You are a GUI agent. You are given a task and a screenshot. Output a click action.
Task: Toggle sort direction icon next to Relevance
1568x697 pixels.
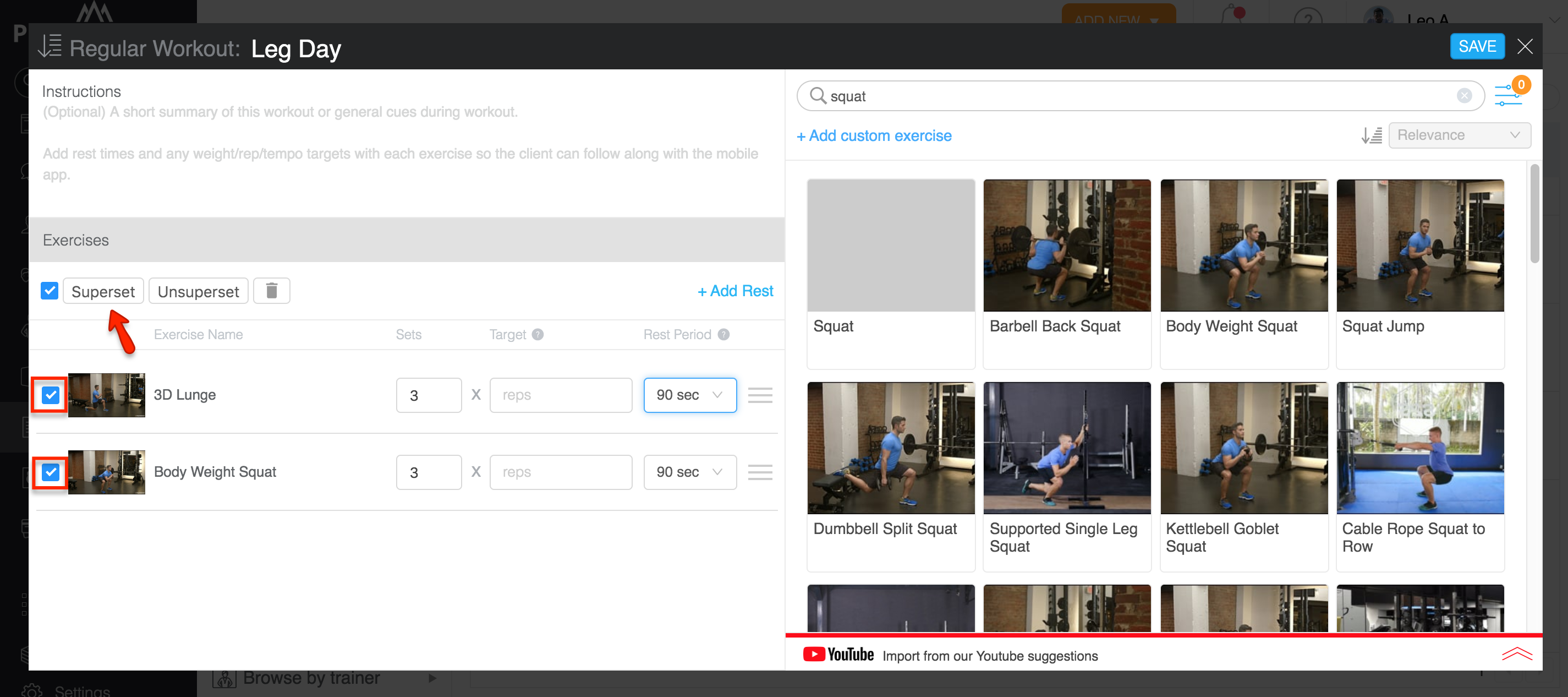pos(1372,135)
